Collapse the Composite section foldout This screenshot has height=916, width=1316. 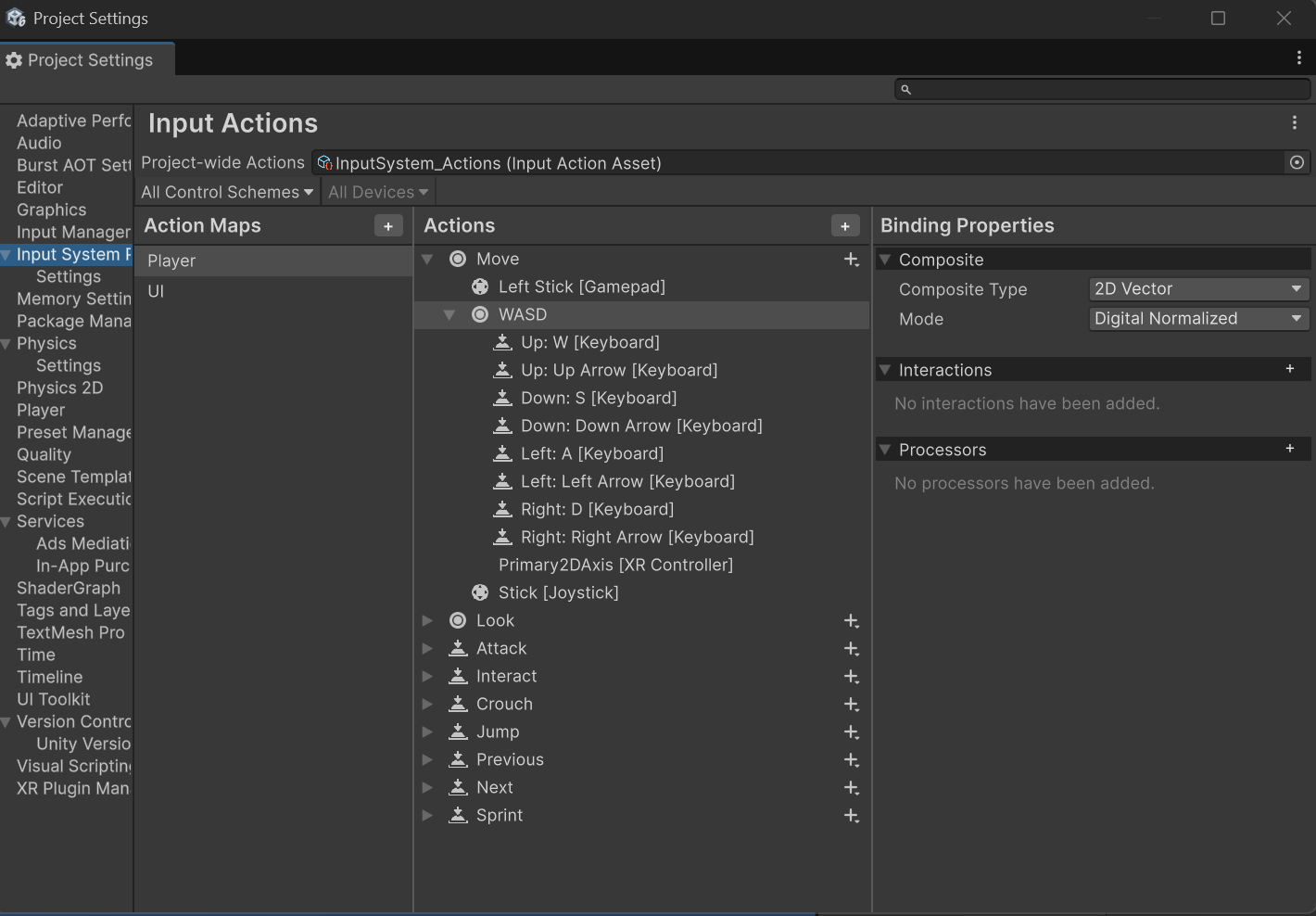[885, 260]
